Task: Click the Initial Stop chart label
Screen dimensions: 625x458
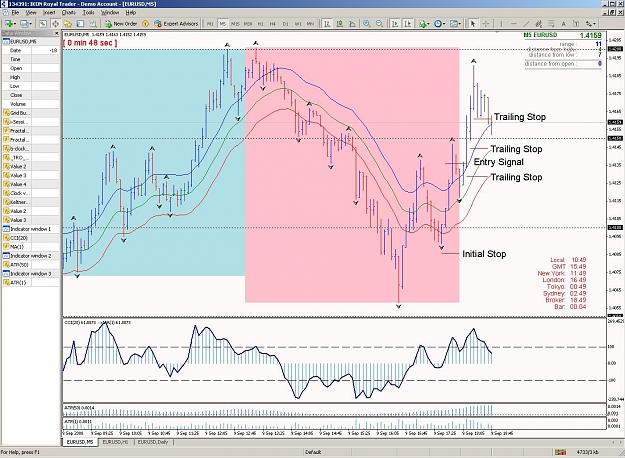Action: tap(484, 254)
